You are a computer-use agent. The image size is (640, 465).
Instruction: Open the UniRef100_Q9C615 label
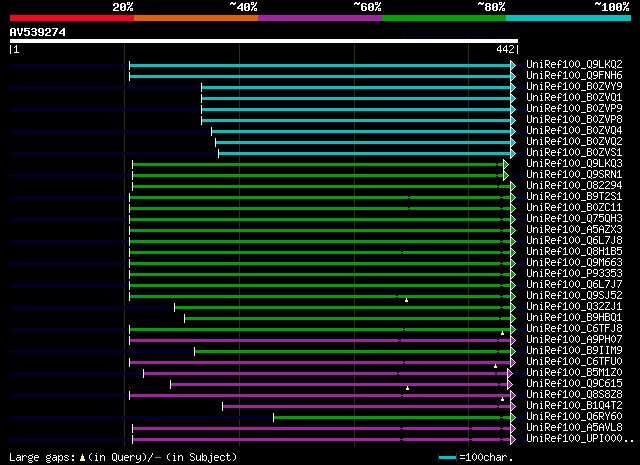click(x=574, y=384)
